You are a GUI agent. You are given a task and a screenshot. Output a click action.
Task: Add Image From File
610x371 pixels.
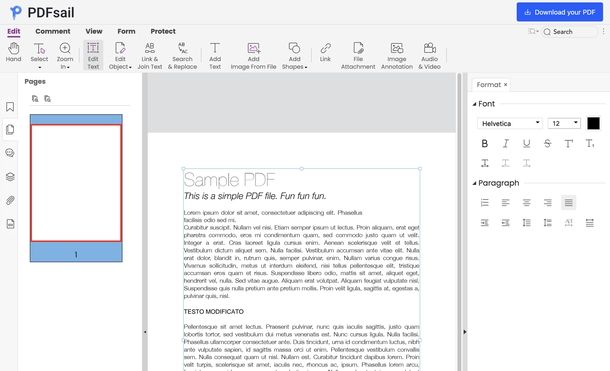[253, 56]
